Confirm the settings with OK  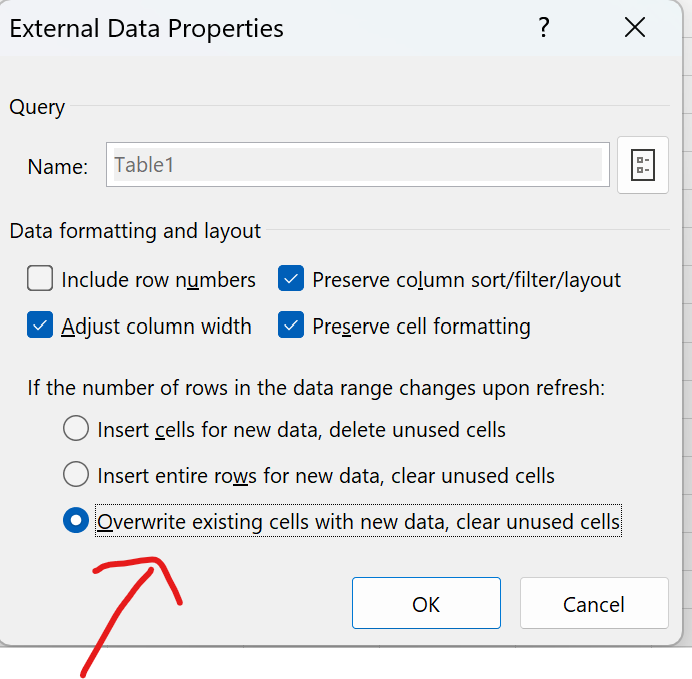[x=426, y=604]
